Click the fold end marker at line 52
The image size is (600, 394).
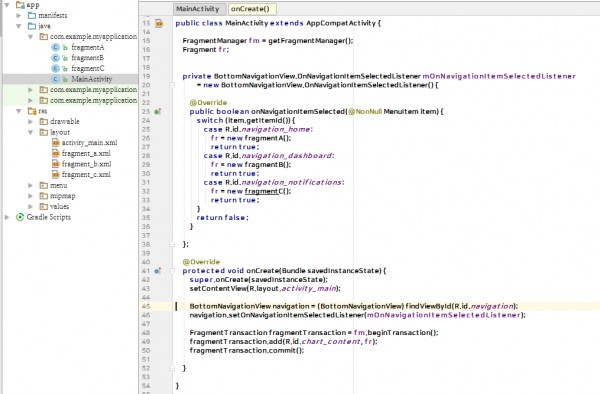(x=172, y=368)
